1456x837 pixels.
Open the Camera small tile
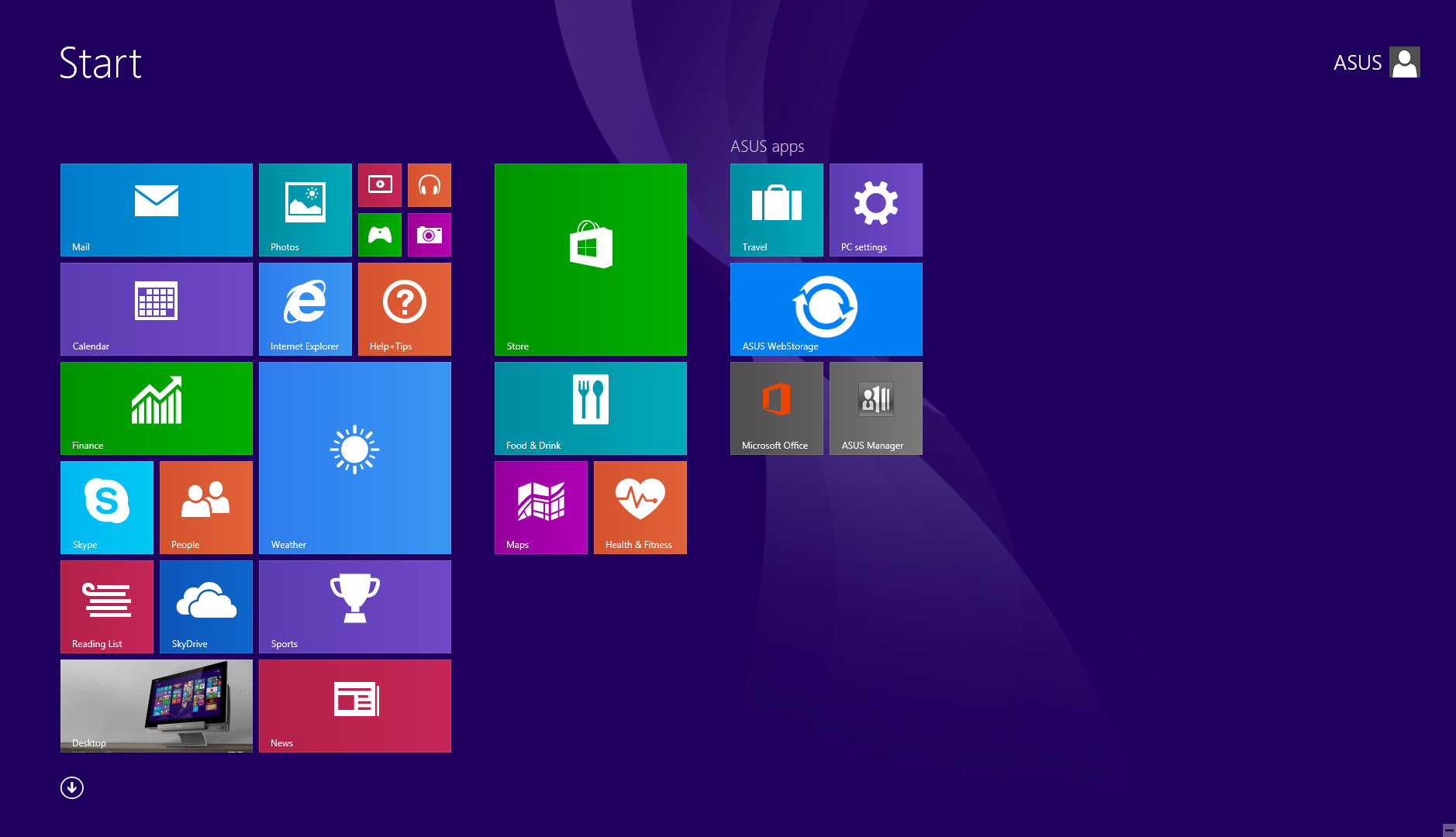(x=430, y=235)
